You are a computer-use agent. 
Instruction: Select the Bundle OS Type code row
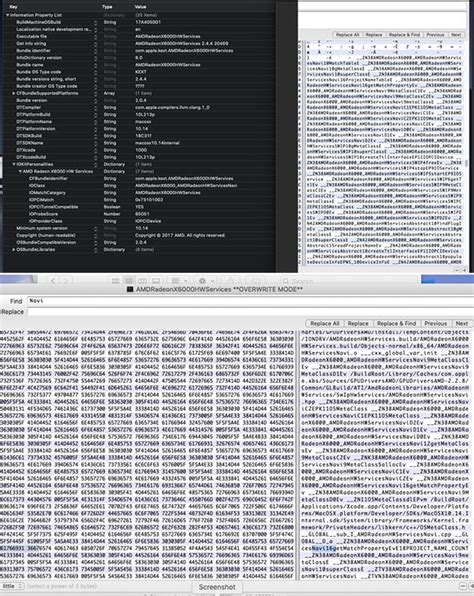[140, 72]
